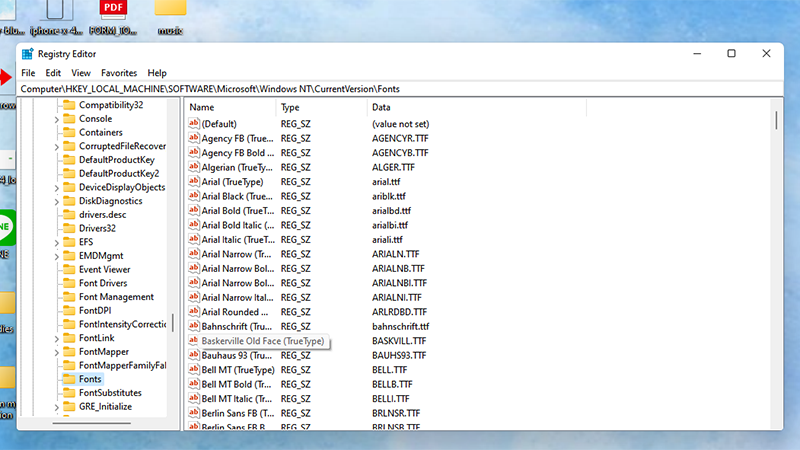
Task: Click the values list vertical scrollbar thumb
Action: (x=776, y=120)
